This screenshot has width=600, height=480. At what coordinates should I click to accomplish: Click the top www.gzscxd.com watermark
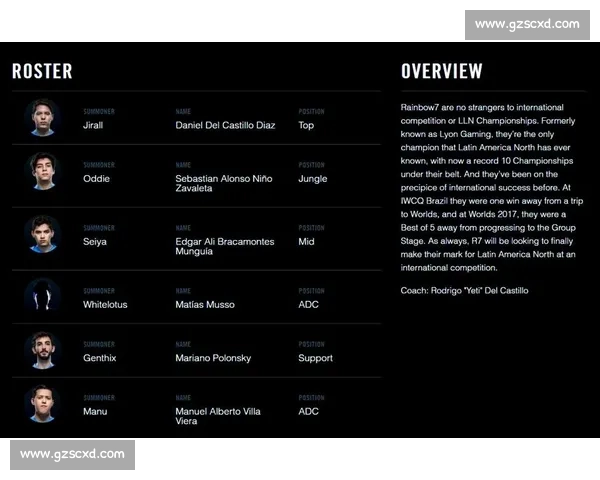coord(527,24)
